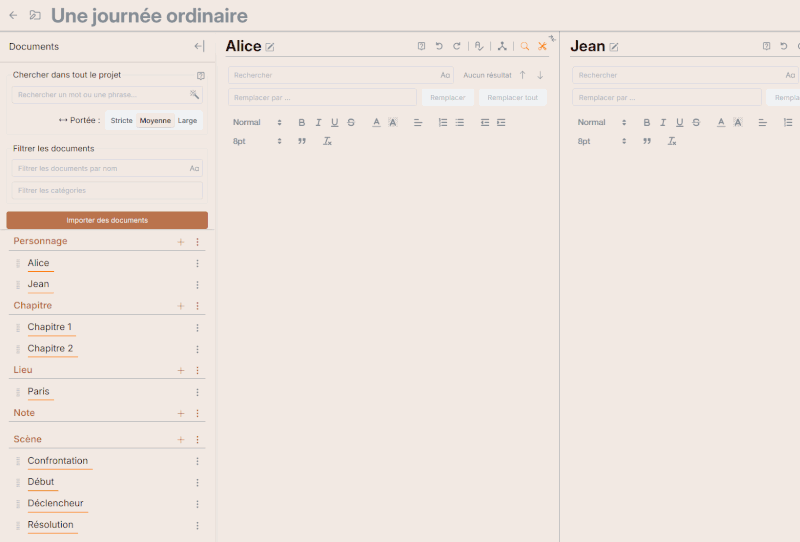This screenshot has width=800, height=542.
Task: Click rename pencil icon beside Alice title
Action: (x=270, y=47)
